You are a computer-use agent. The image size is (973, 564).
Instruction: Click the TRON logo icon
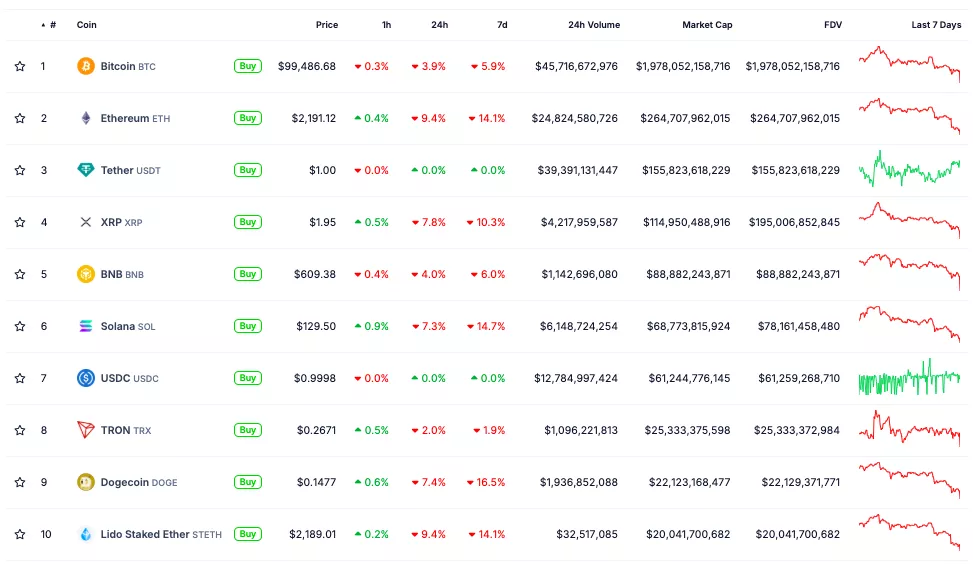click(x=86, y=430)
